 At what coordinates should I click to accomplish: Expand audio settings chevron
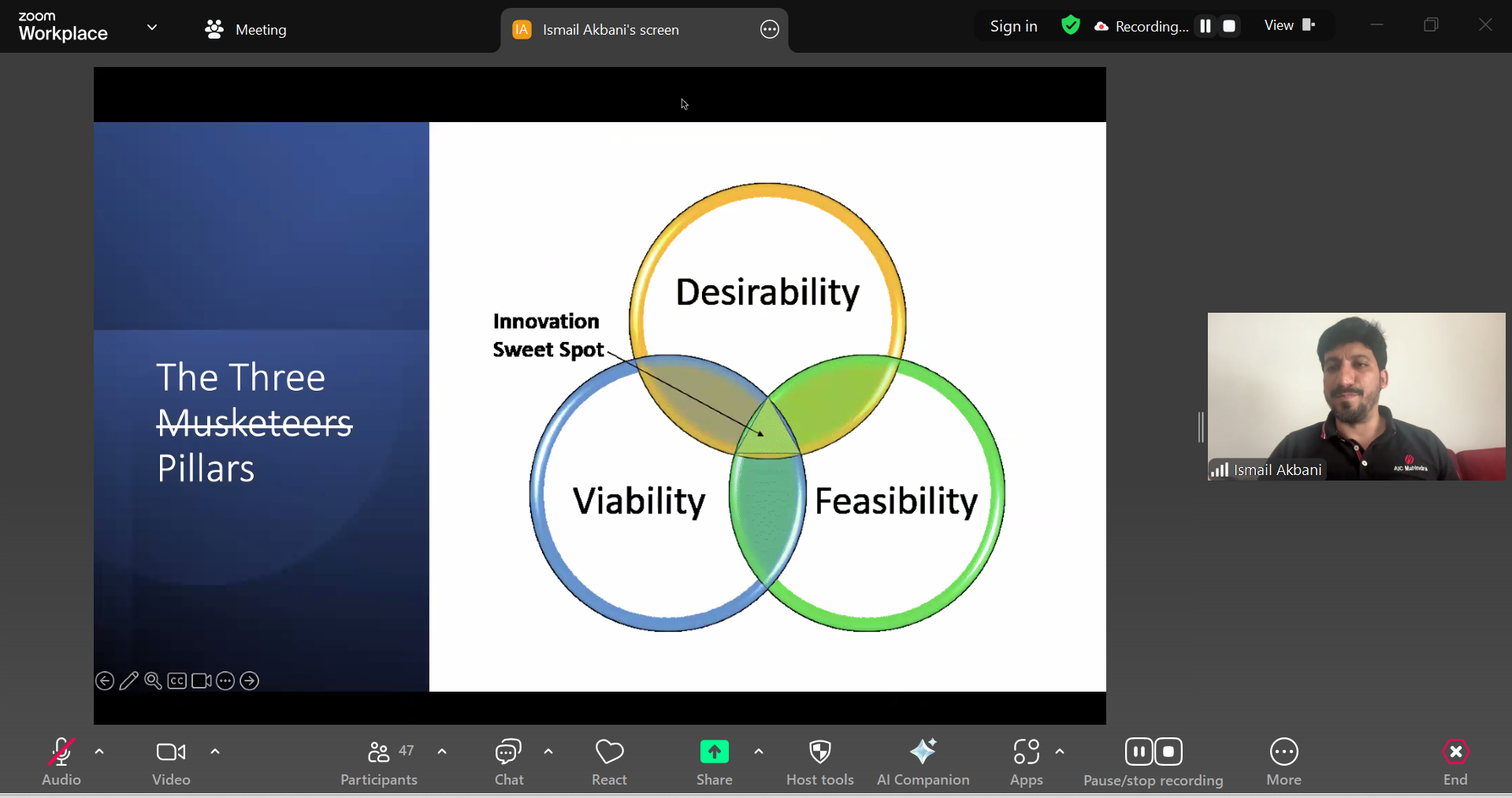99,752
